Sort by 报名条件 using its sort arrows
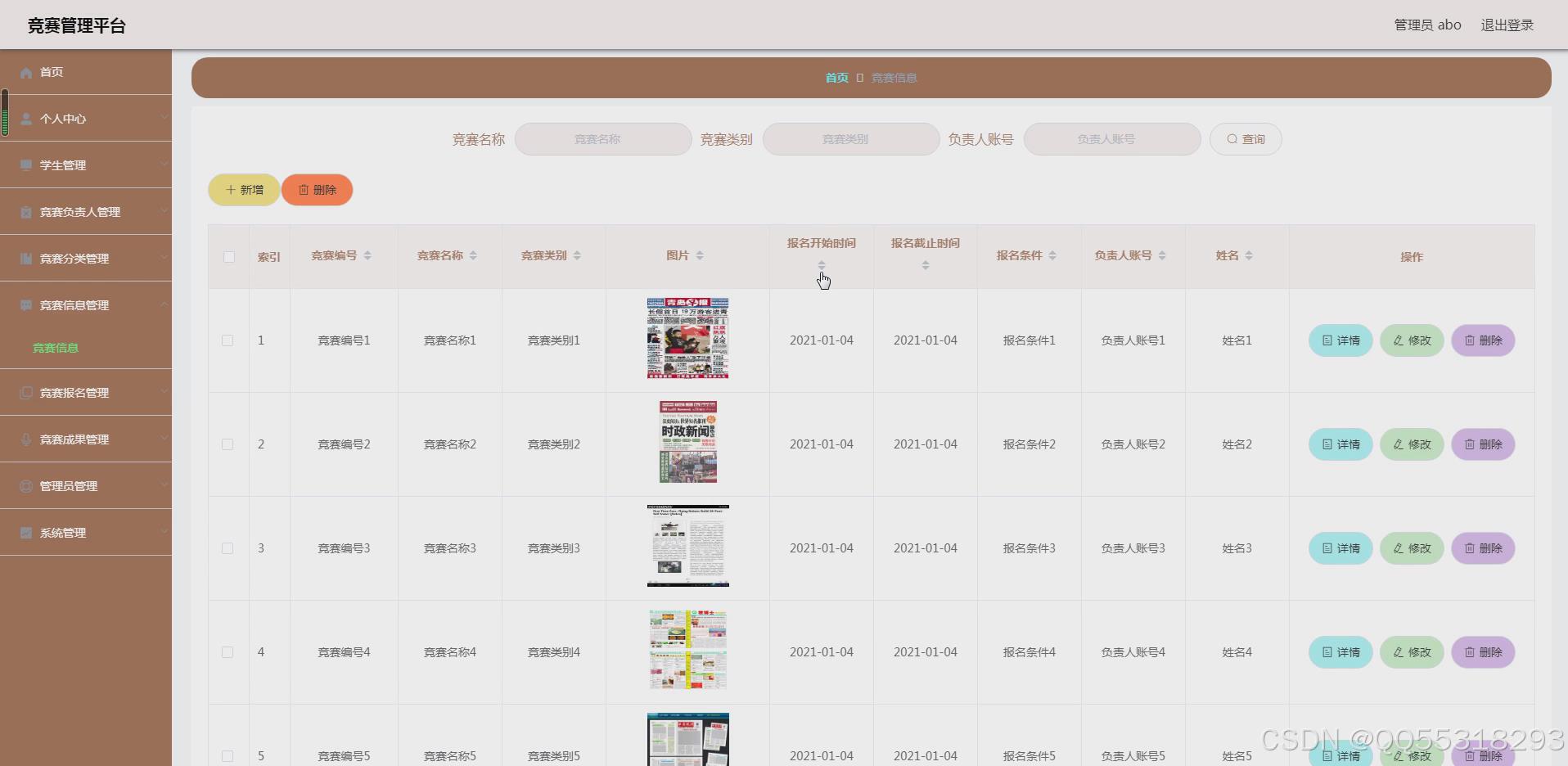The width and height of the screenshot is (1568, 766). pyautogui.click(x=1052, y=256)
